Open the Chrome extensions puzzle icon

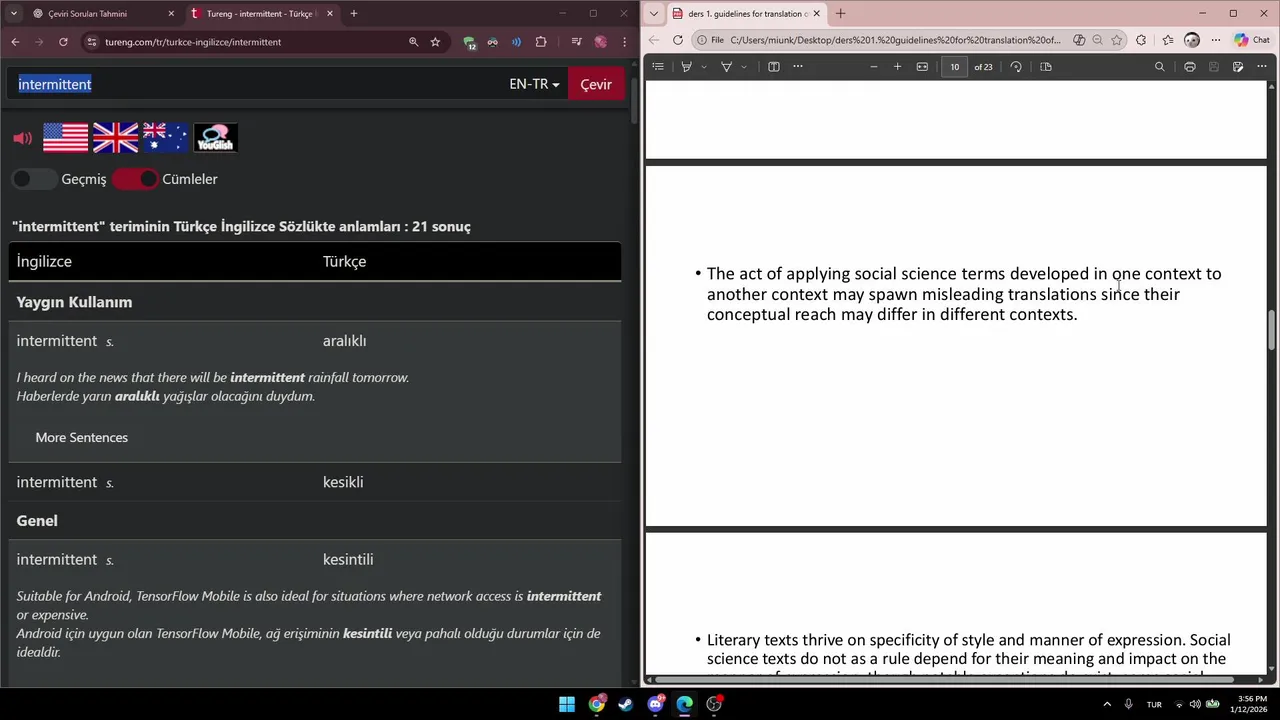541,42
